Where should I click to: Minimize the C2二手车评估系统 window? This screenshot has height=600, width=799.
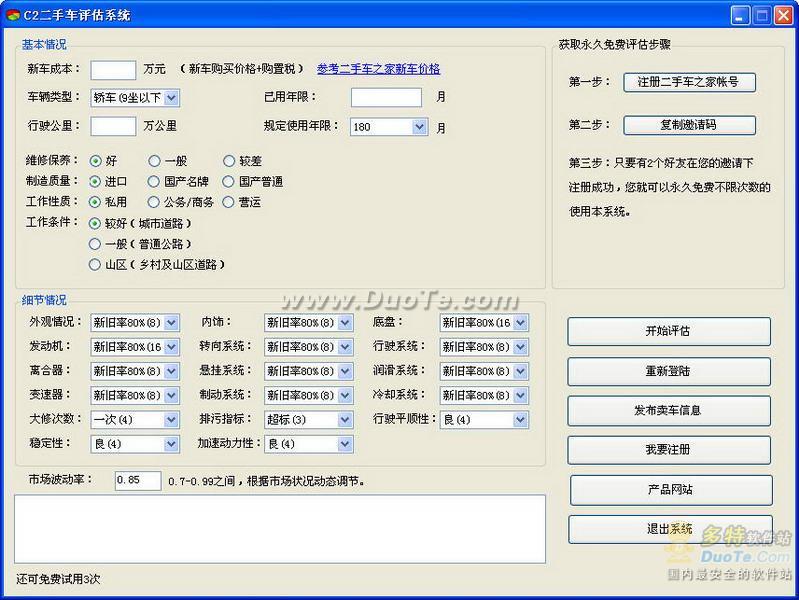point(740,15)
